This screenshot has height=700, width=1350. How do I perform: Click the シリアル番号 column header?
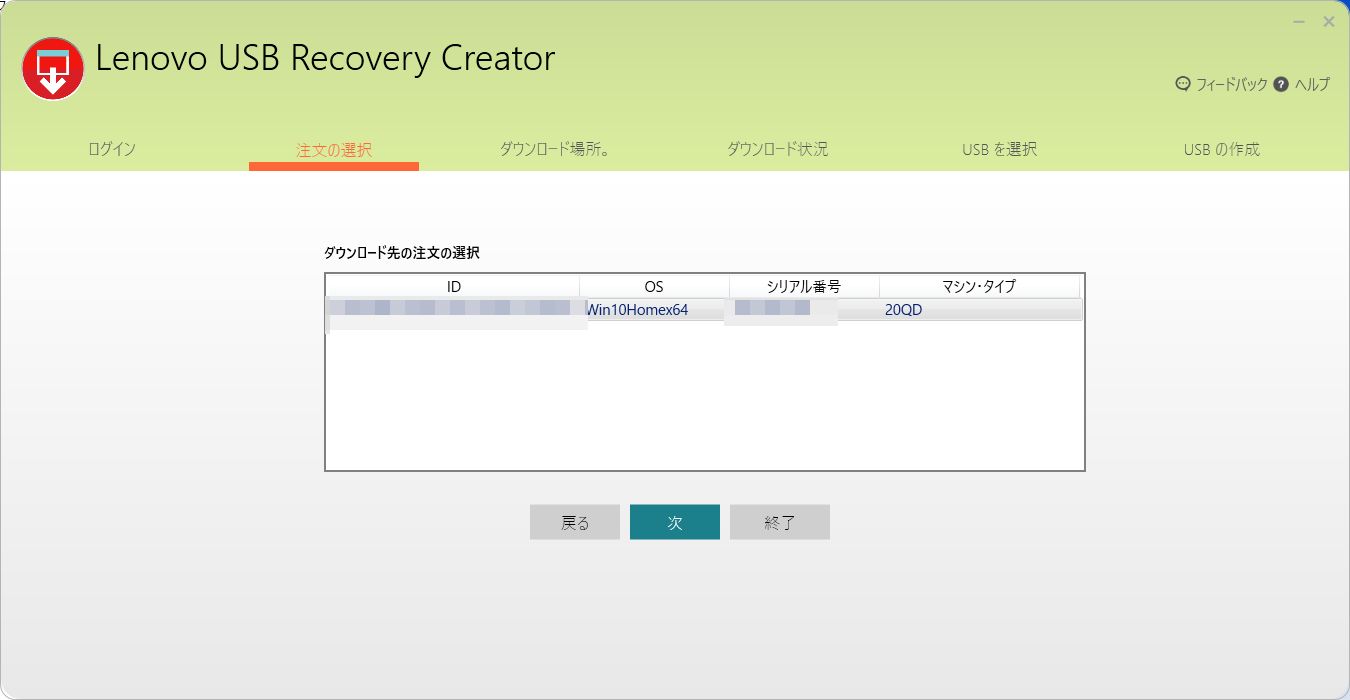coord(804,286)
